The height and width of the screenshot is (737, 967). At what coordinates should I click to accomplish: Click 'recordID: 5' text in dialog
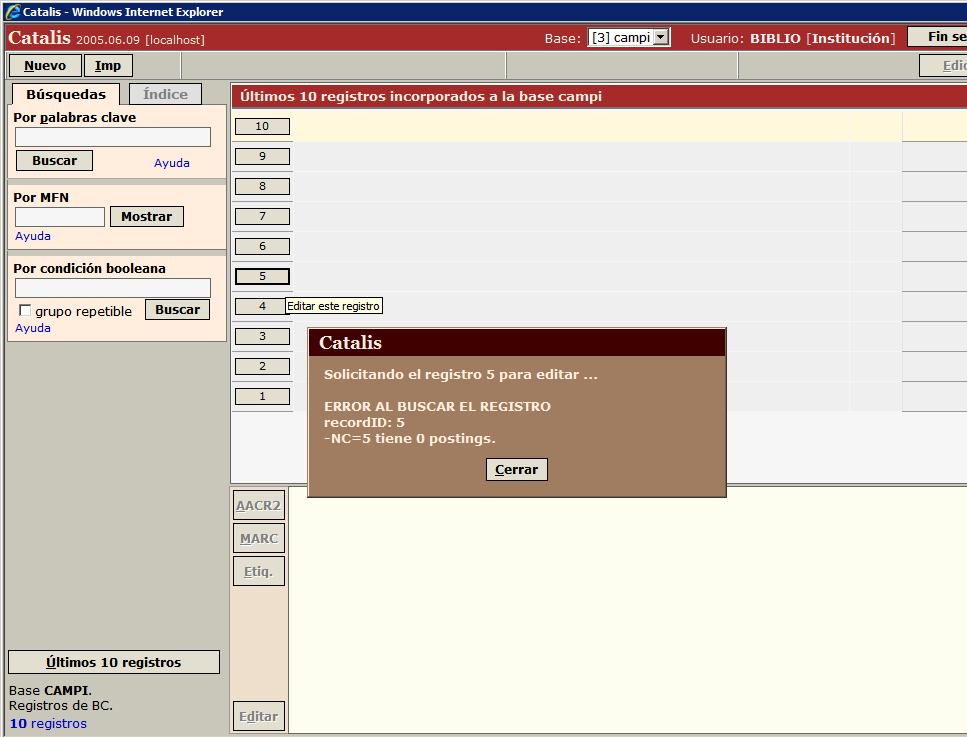364,422
